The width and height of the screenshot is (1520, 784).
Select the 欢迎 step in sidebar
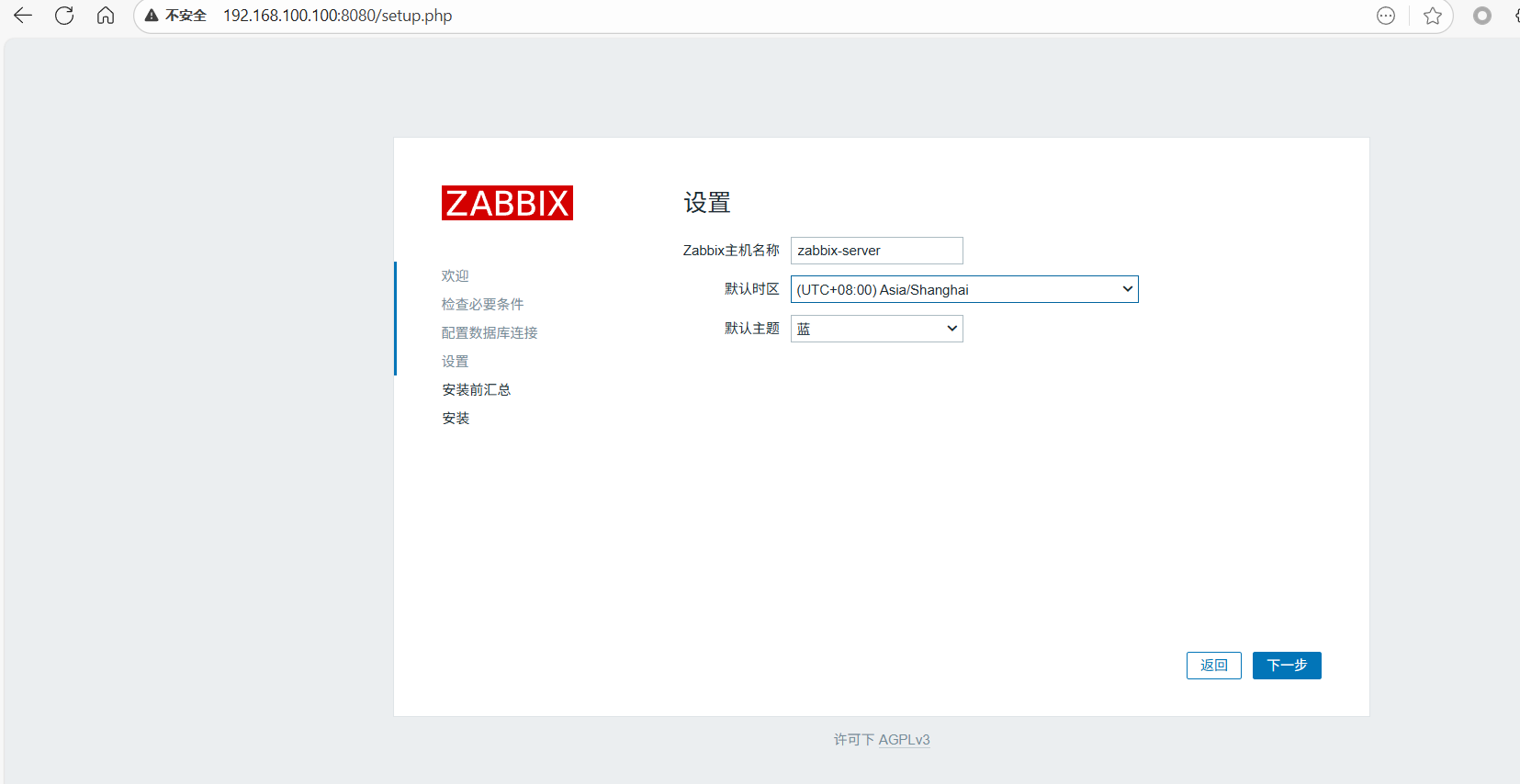point(455,275)
